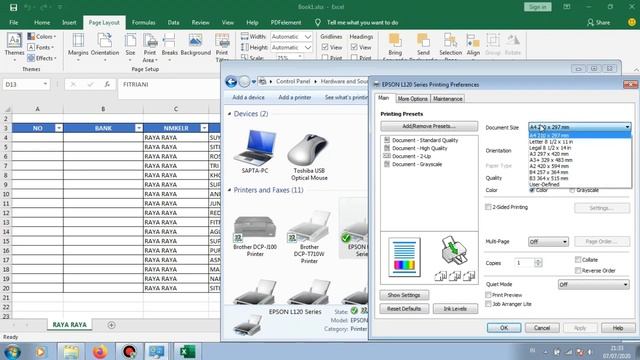Open the Quiet Mode dropdown
Viewport: 640px width, 360px height.
593,284
